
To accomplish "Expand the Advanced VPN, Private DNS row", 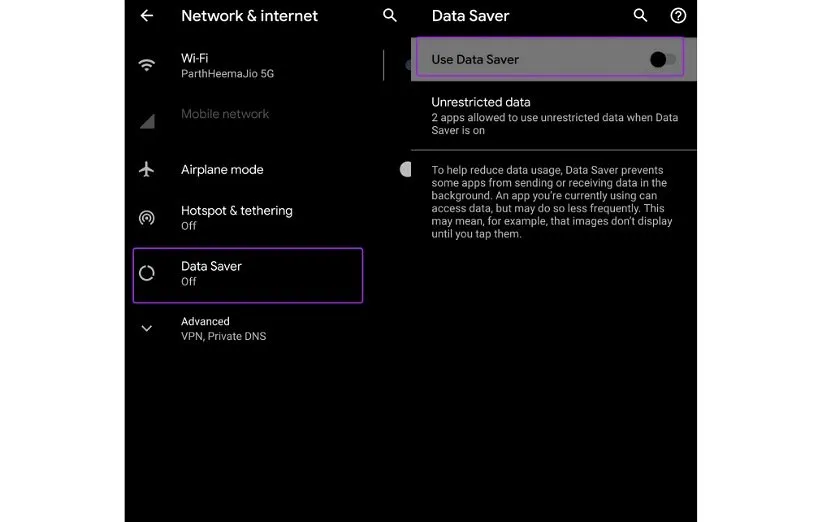I will click(223, 328).
